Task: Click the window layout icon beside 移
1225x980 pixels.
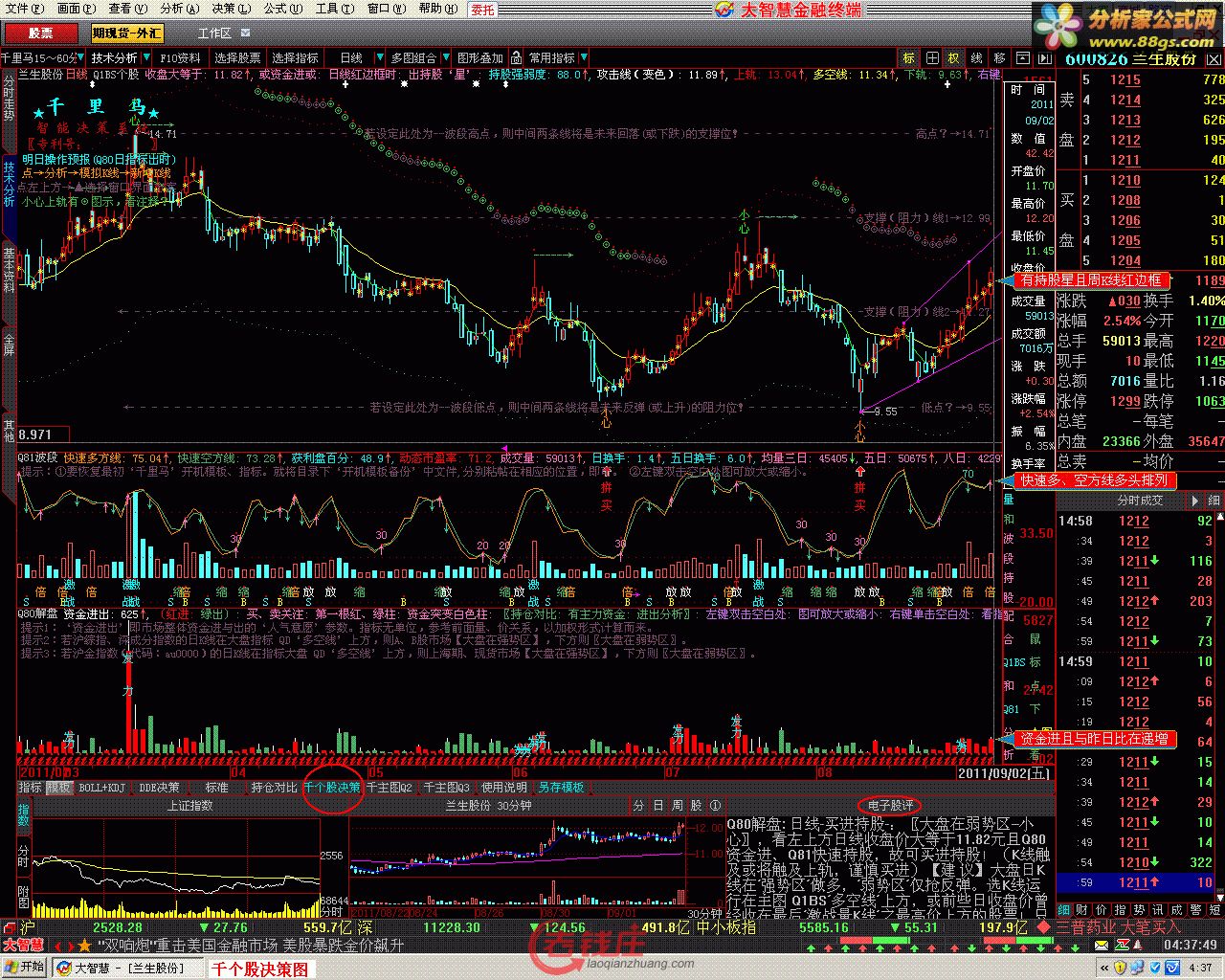Action: pos(1023,58)
